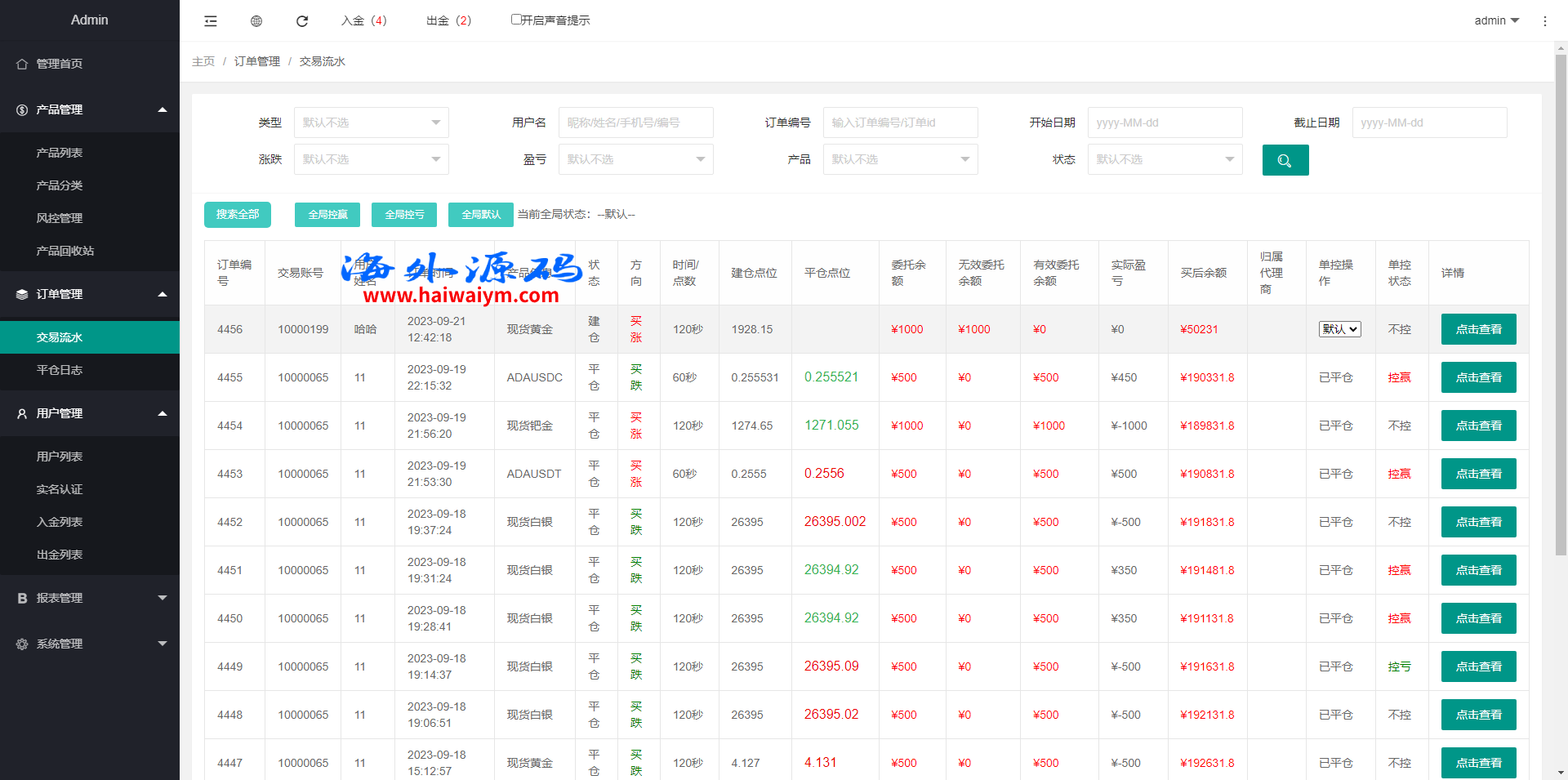The height and width of the screenshot is (780, 1568).
Task: Enable the 开启声音提示 checkbox
Action: click(516, 20)
